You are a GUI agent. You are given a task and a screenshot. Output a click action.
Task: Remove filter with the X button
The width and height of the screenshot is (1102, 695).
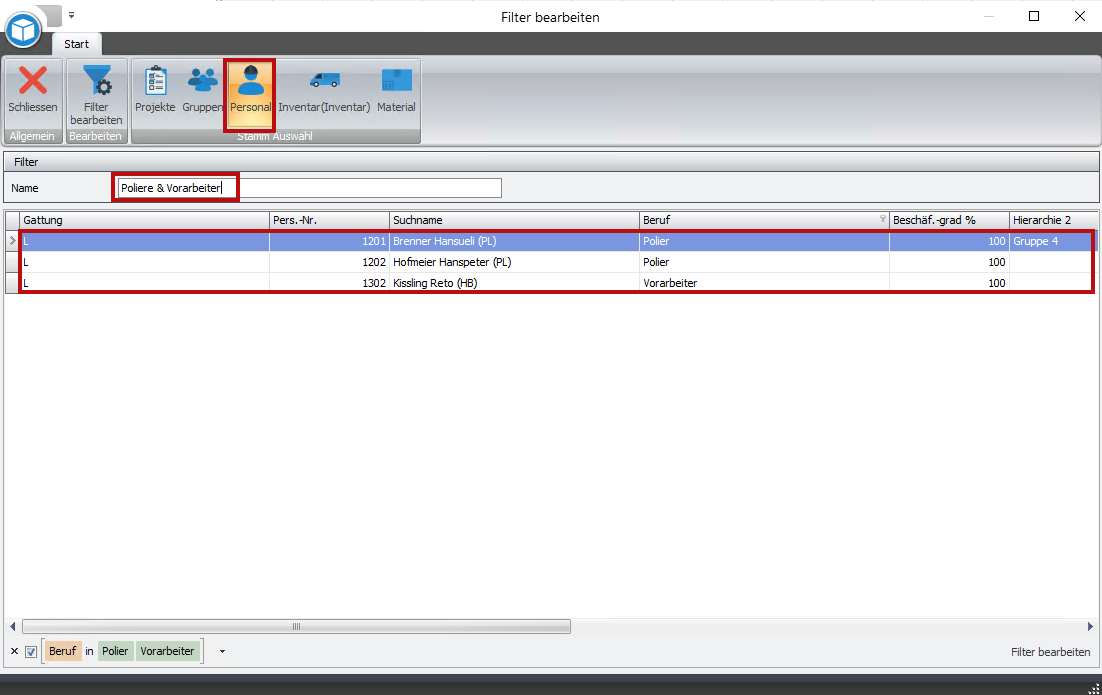tap(14, 652)
